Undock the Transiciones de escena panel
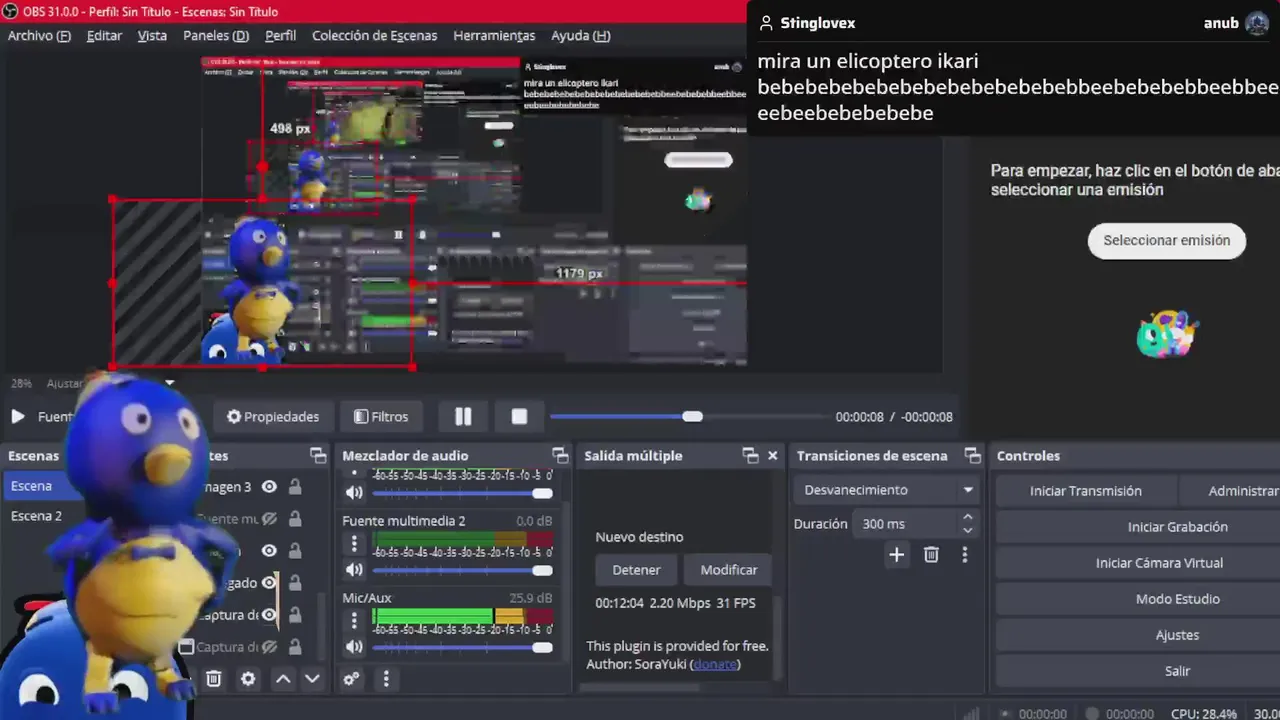The width and height of the screenshot is (1280, 720). [972, 456]
